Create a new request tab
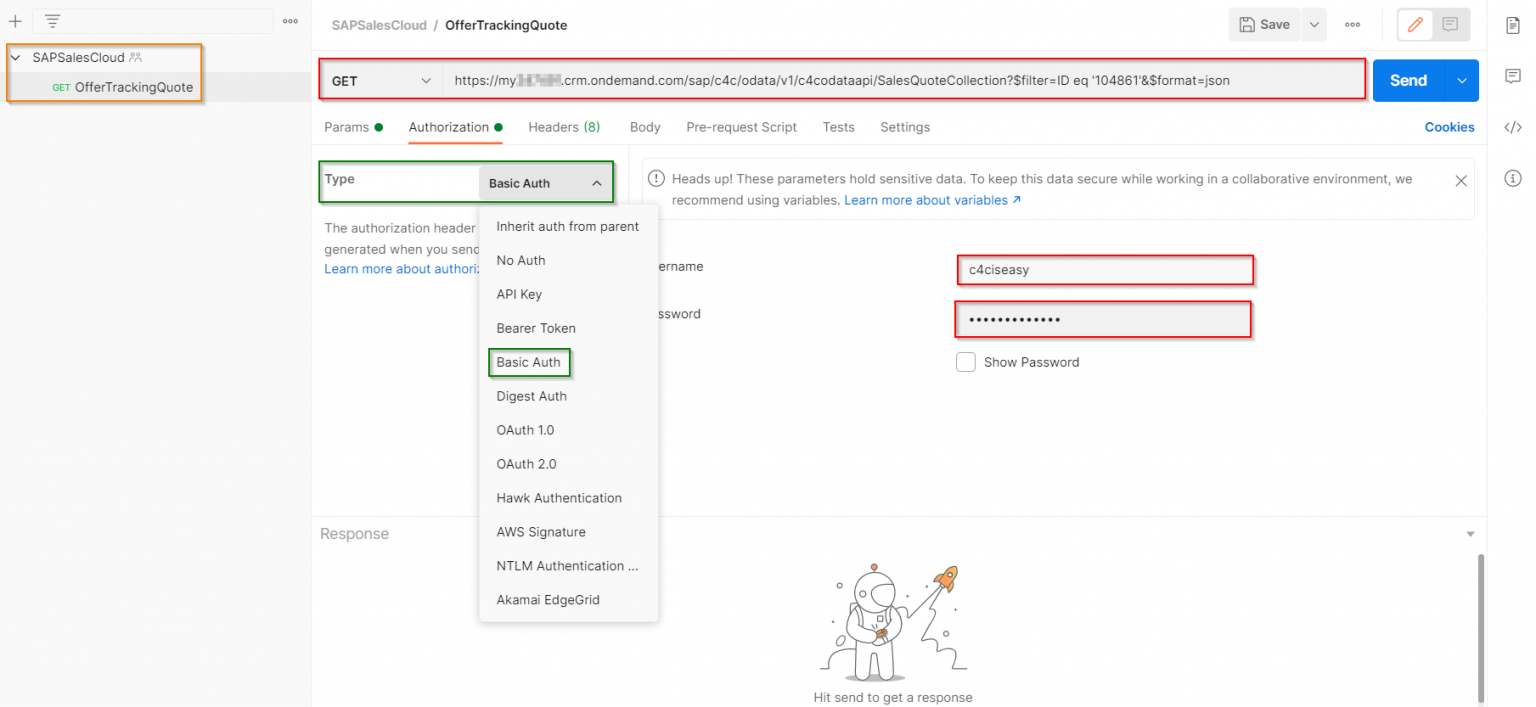 [15, 20]
